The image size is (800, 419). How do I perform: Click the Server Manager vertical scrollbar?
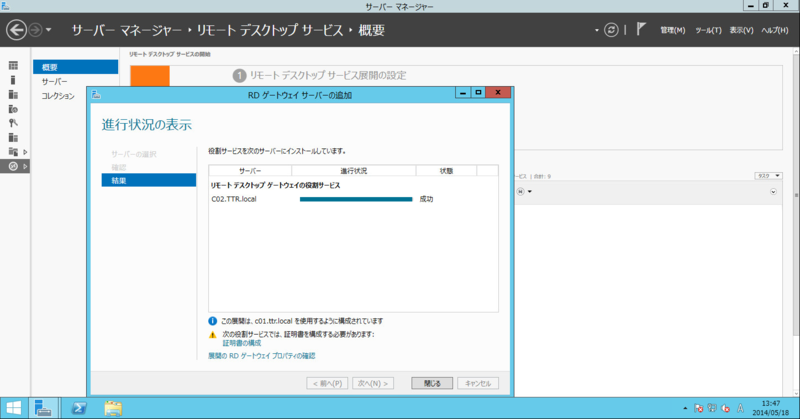[796, 194]
